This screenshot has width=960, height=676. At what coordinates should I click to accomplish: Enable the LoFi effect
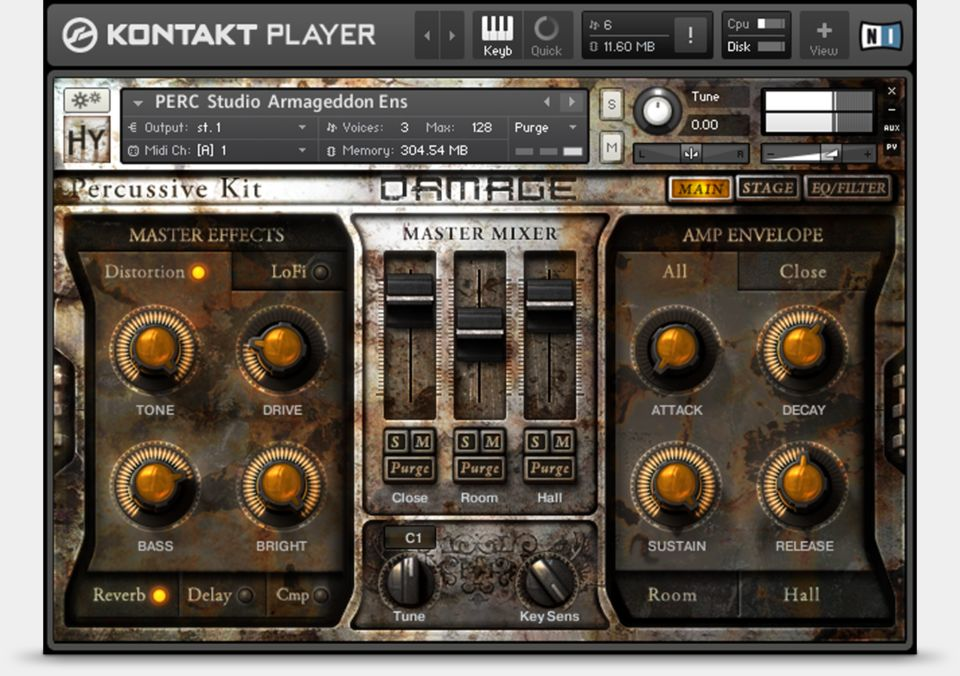(x=320, y=272)
